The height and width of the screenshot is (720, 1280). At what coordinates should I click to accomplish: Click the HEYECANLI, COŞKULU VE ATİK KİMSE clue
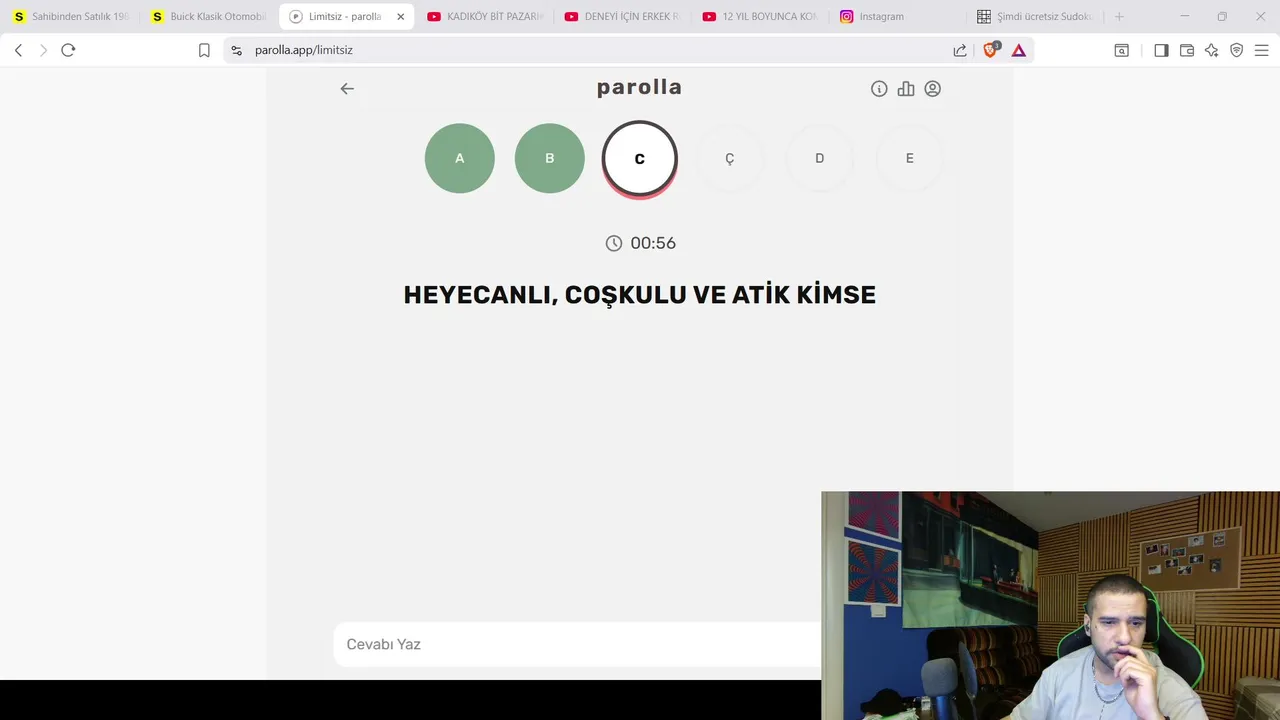pos(640,295)
